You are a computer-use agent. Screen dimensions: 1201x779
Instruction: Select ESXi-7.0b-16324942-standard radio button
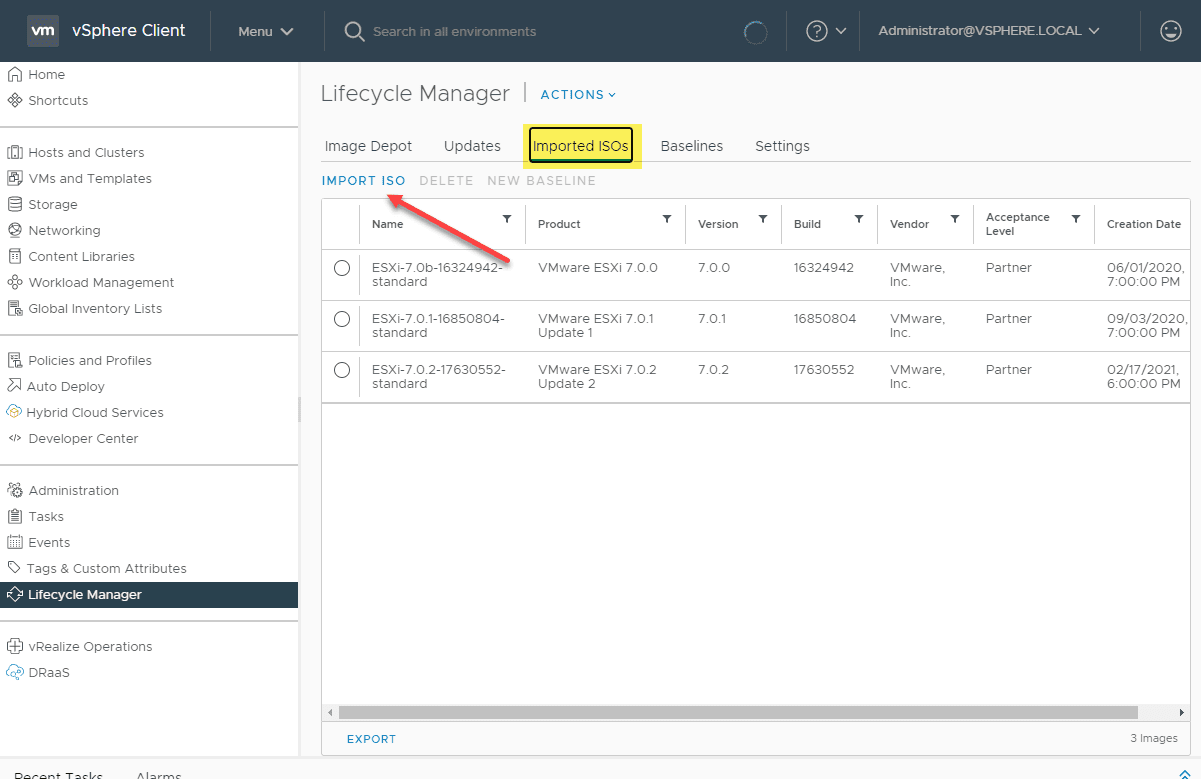342,268
